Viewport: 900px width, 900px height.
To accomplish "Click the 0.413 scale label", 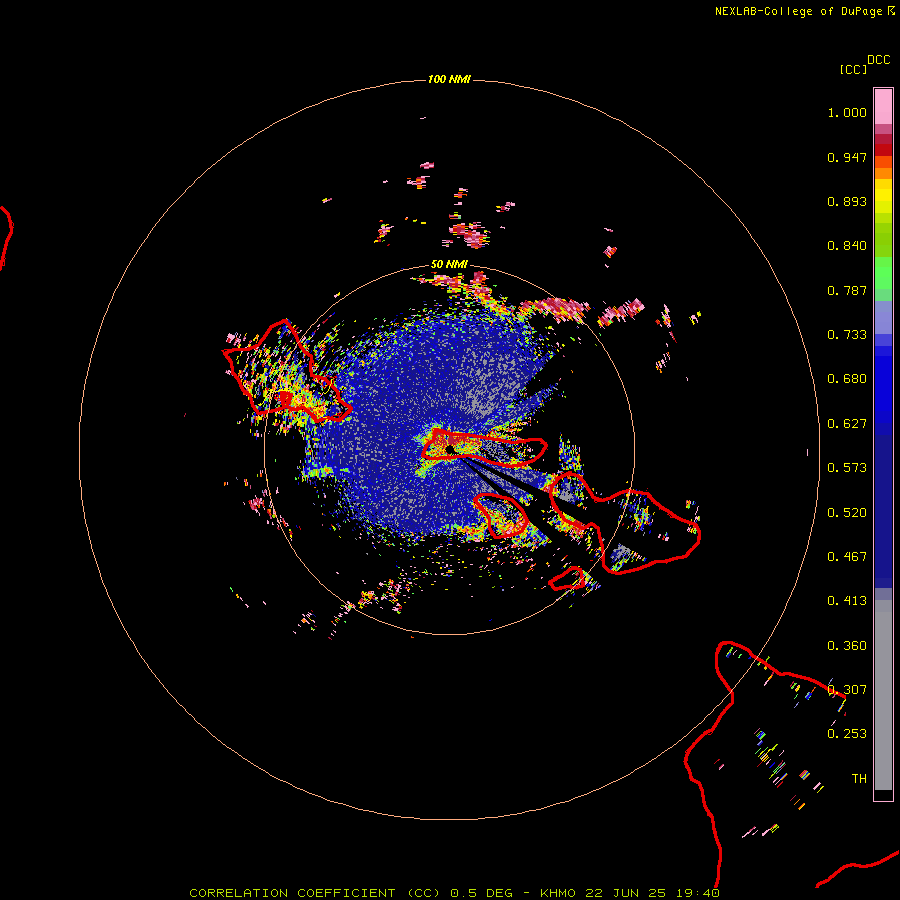I will pos(847,601).
